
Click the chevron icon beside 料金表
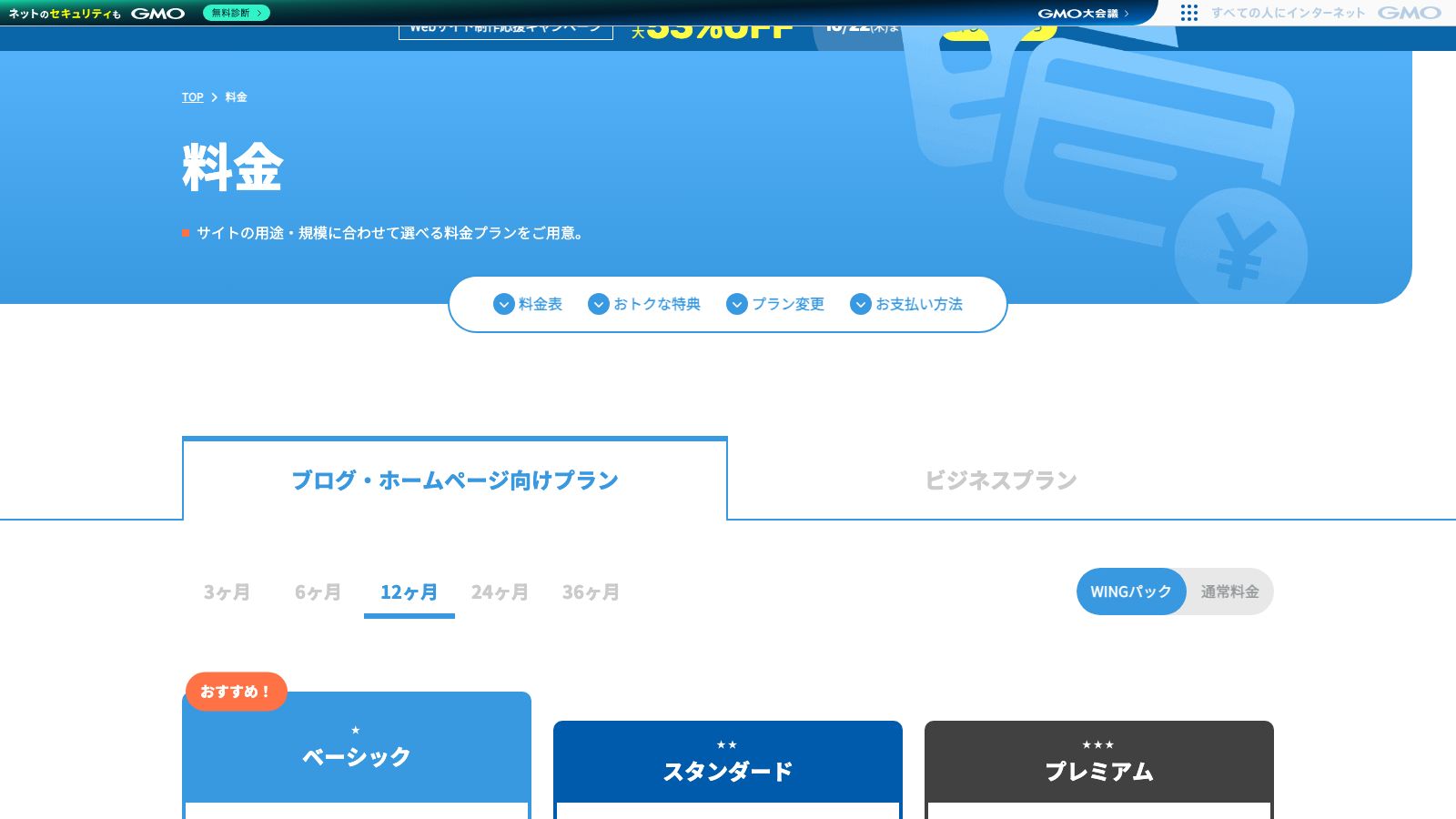point(504,304)
